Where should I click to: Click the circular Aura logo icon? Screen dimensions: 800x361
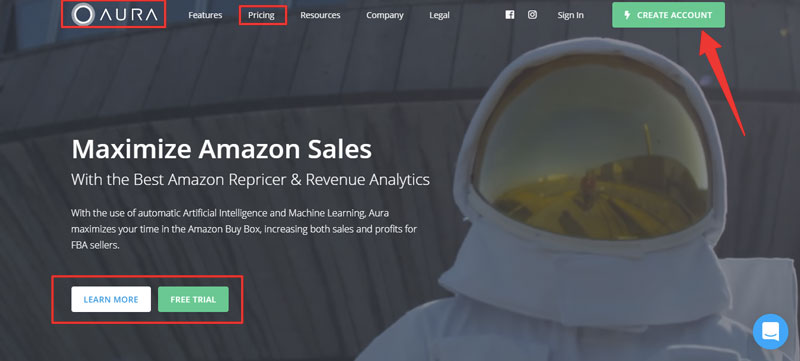point(83,14)
